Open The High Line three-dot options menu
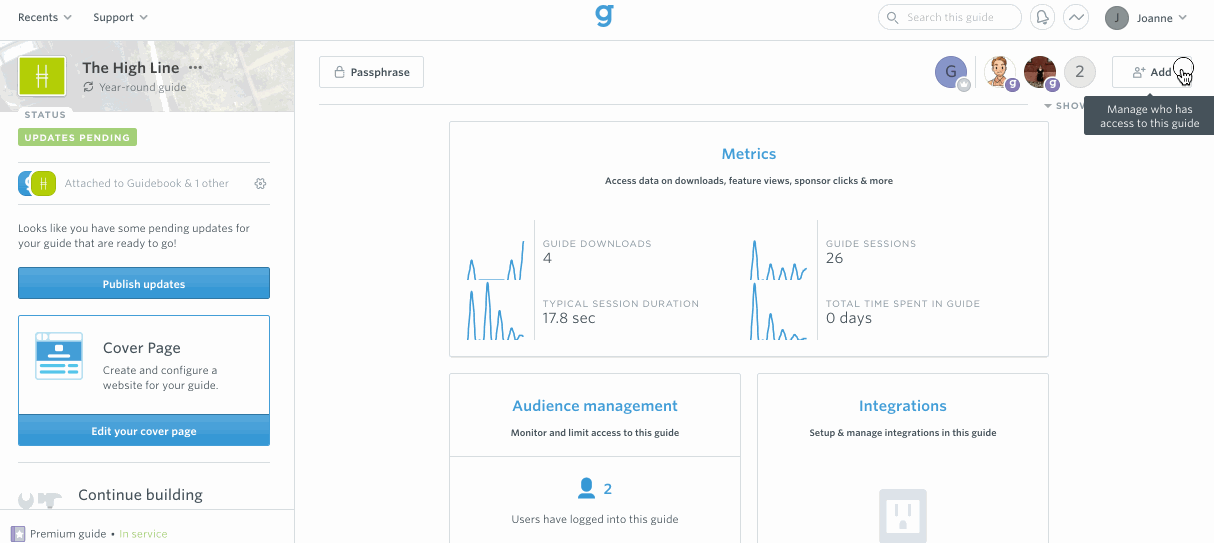This screenshot has height=543, width=1214. click(x=195, y=68)
